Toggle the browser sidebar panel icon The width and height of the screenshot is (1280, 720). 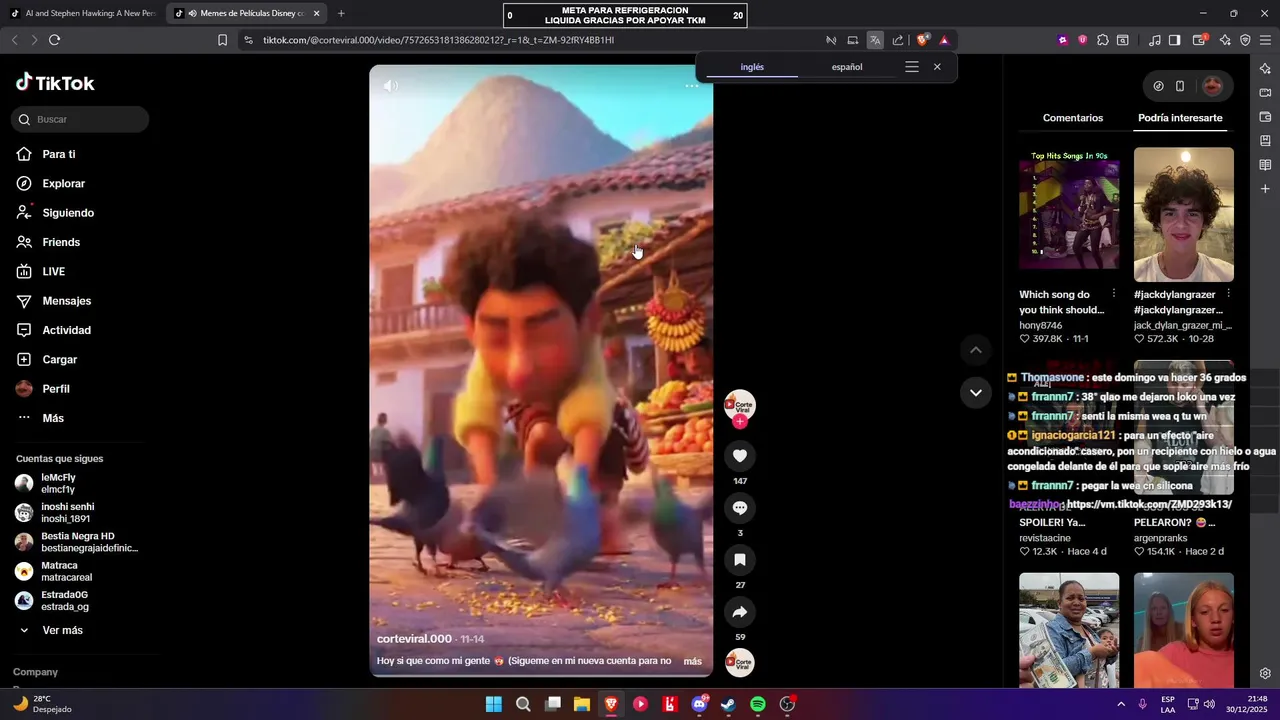1175,40
